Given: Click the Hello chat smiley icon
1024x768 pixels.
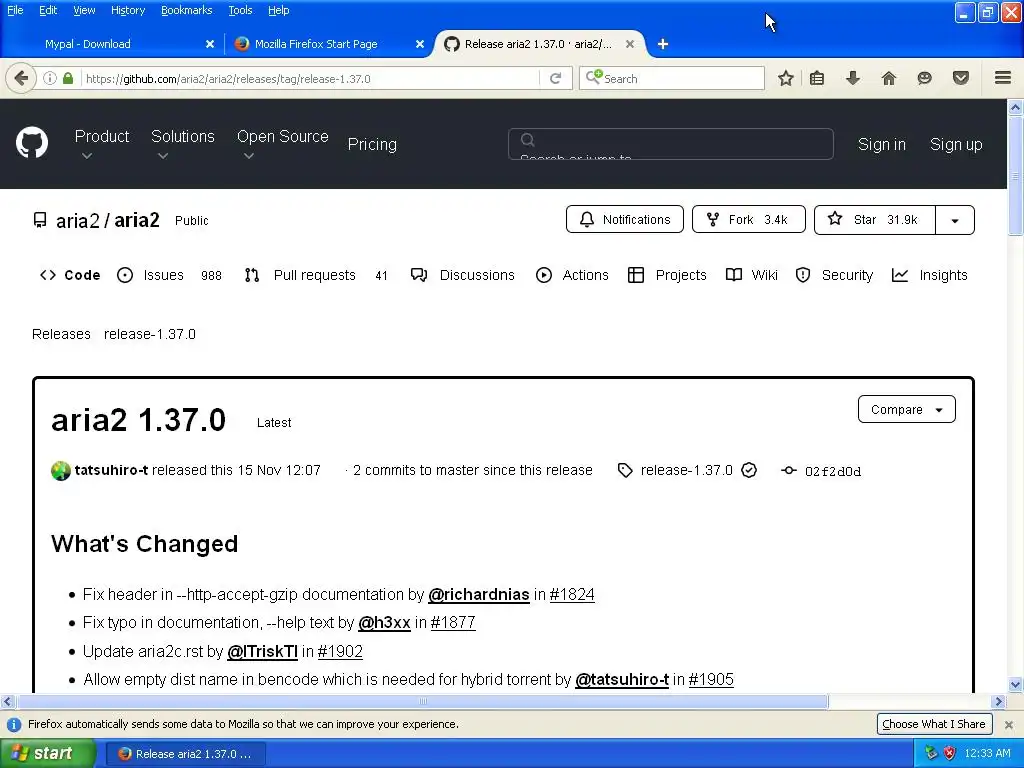Looking at the screenshot, I should click(x=924, y=78).
